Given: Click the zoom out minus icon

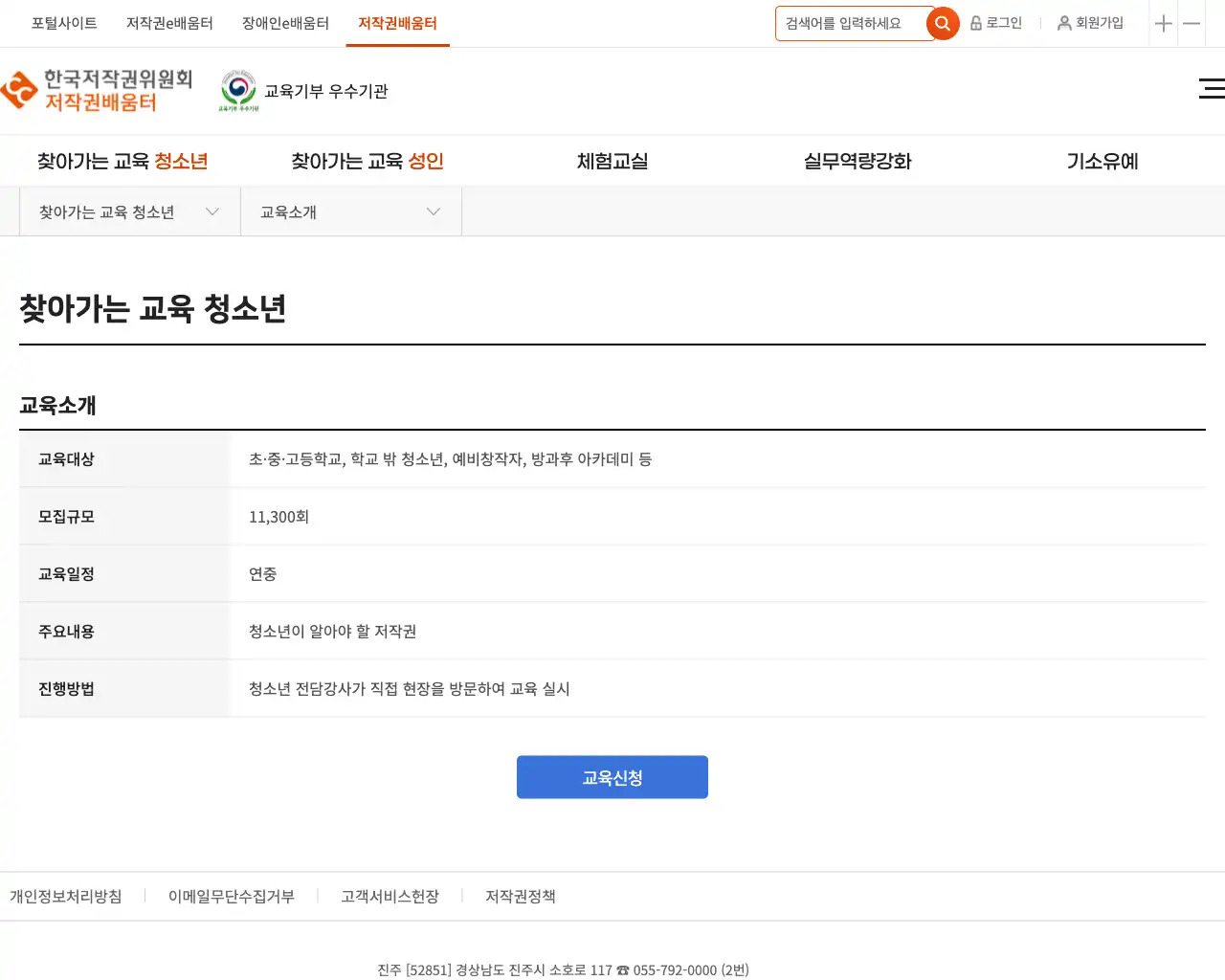Looking at the screenshot, I should click(x=1192, y=24).
